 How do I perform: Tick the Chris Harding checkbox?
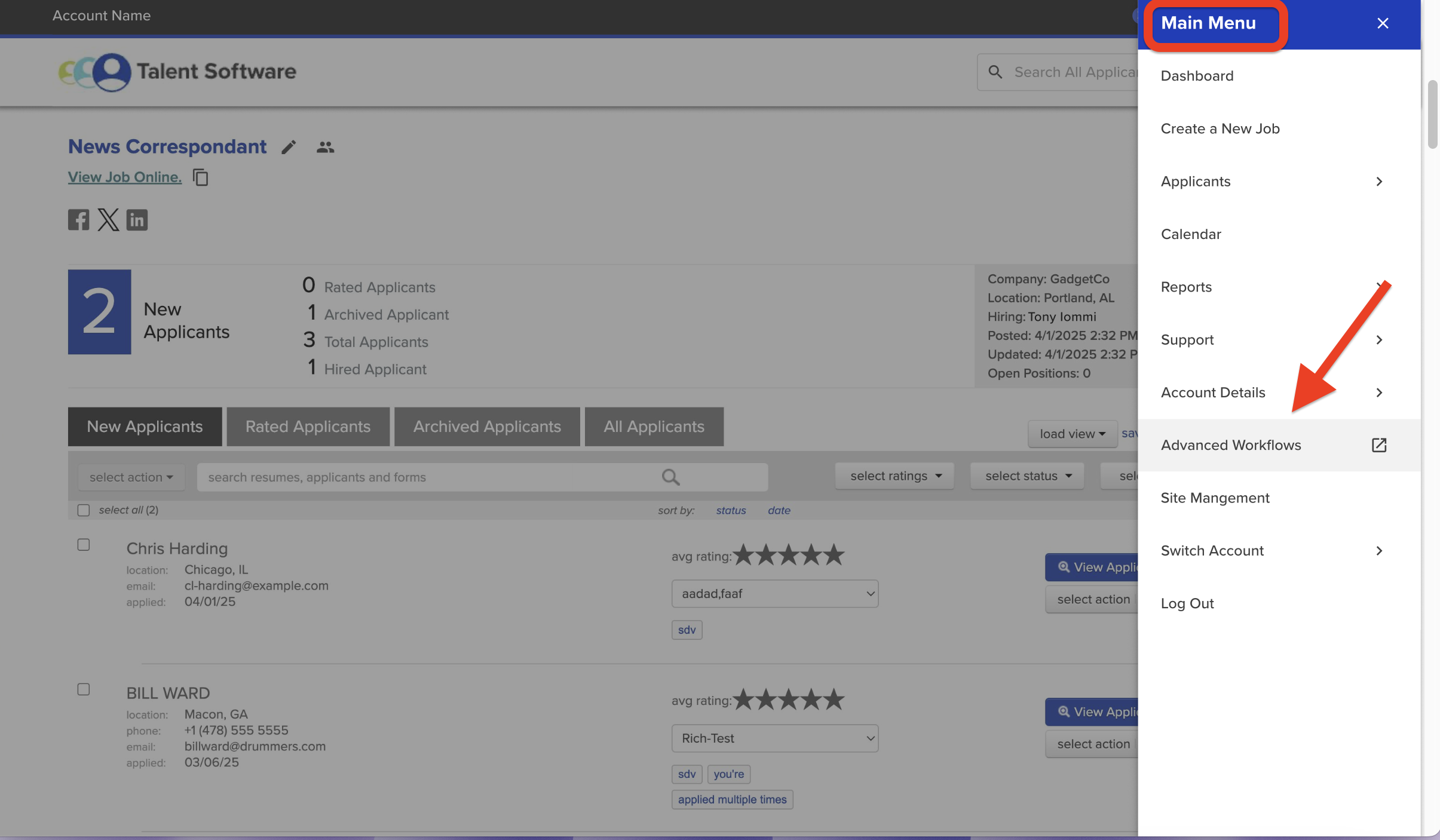[84, 545]
